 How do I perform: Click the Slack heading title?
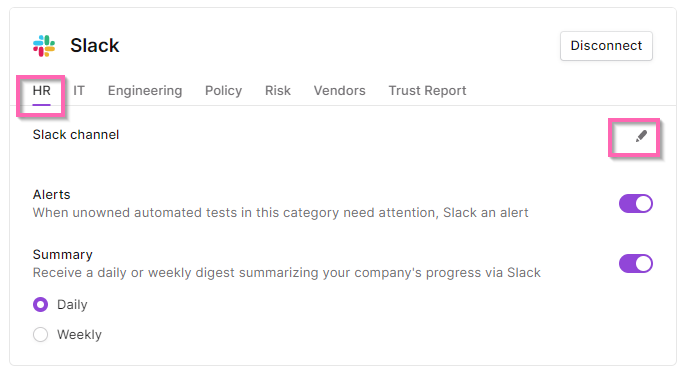(x=94, y=46)
